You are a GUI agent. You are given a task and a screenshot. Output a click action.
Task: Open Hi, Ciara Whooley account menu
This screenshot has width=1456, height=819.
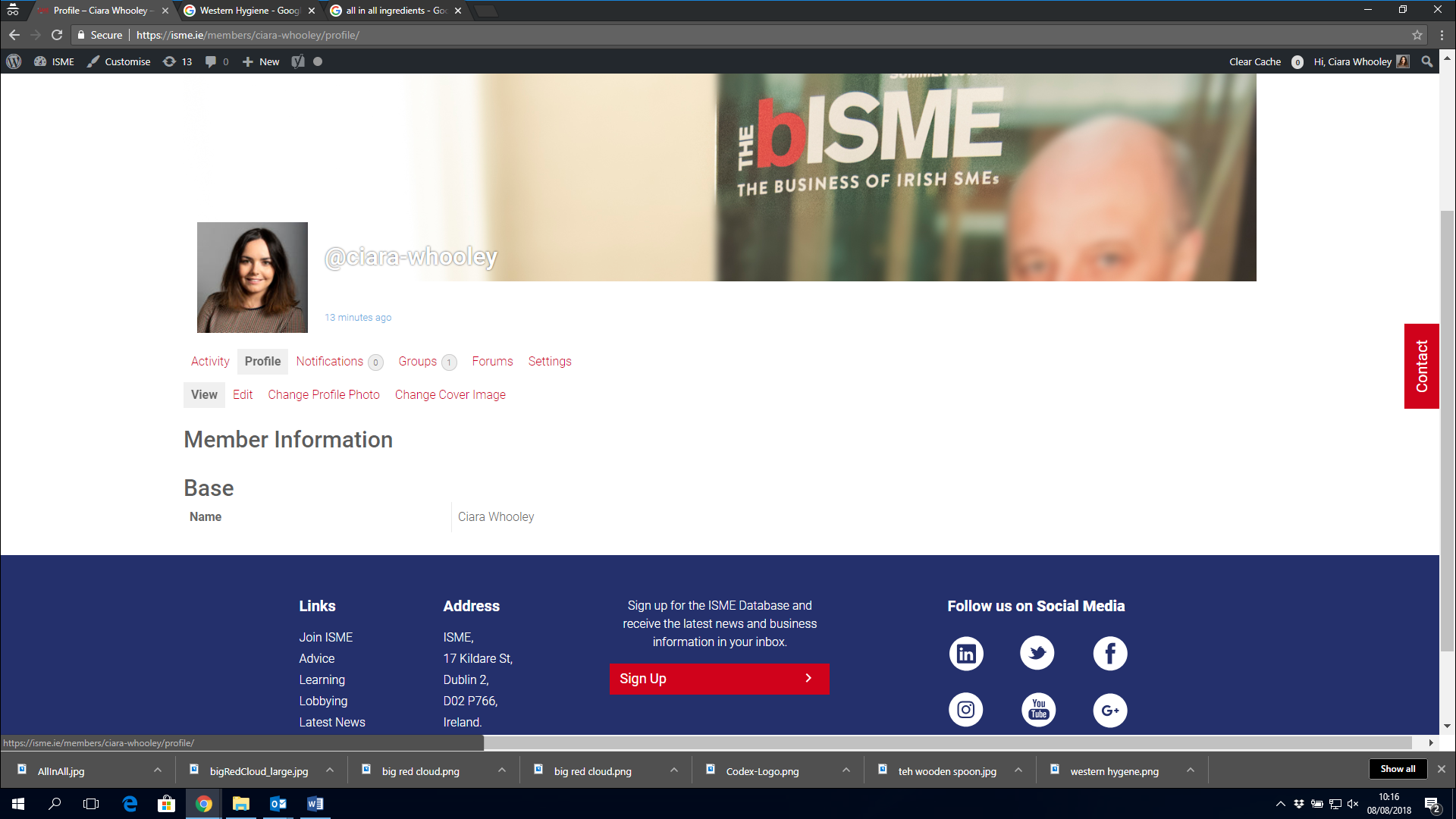click(1360, 61)
